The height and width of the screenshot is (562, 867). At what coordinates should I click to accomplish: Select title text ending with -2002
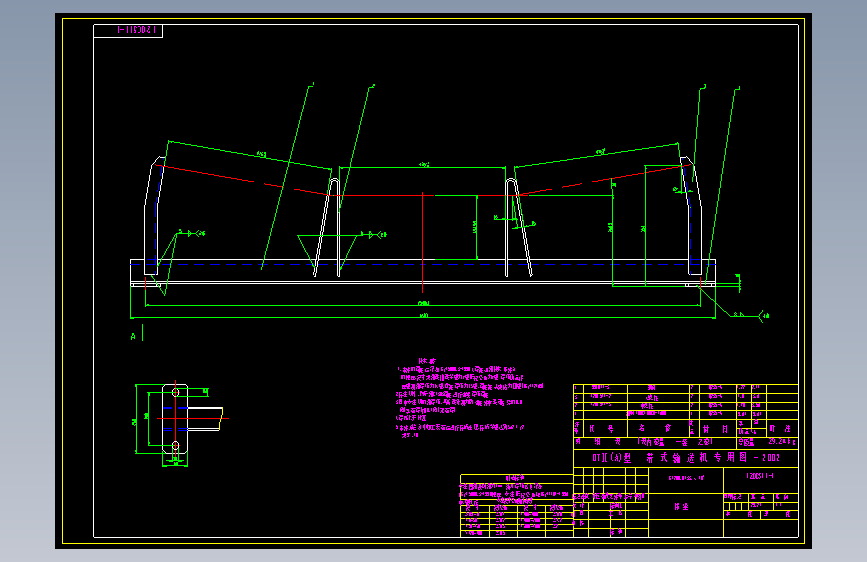(x=686, y=457)
